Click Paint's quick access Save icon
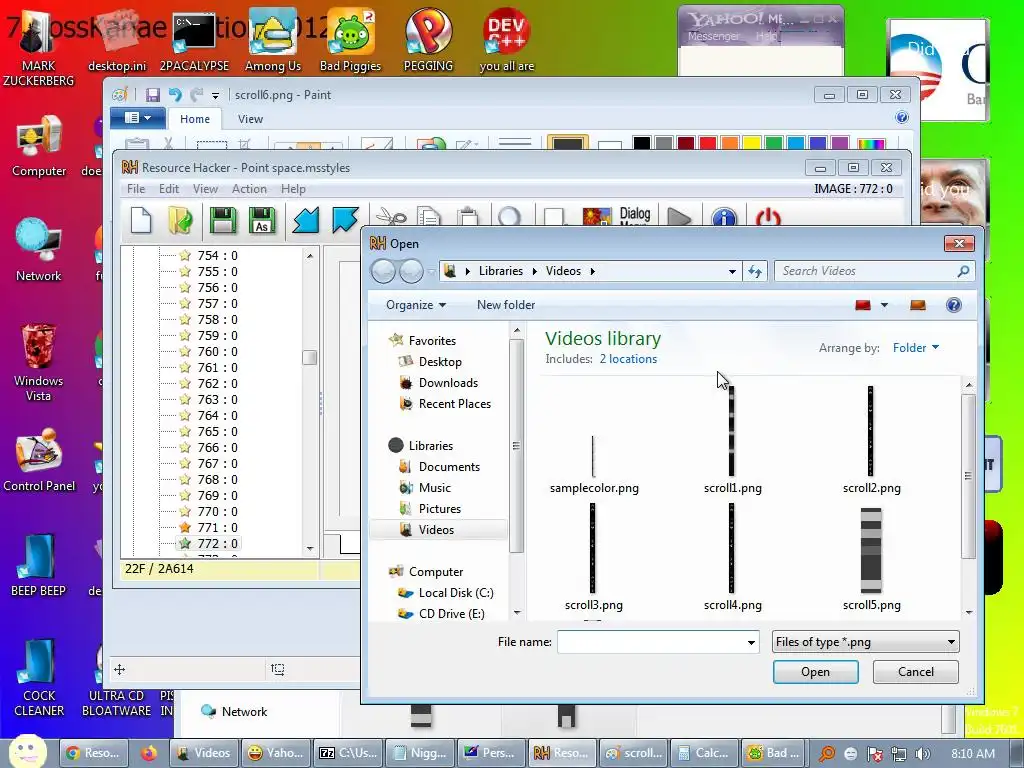Image resolution: width=1024 pixels, height=768 pixels. 153,95
